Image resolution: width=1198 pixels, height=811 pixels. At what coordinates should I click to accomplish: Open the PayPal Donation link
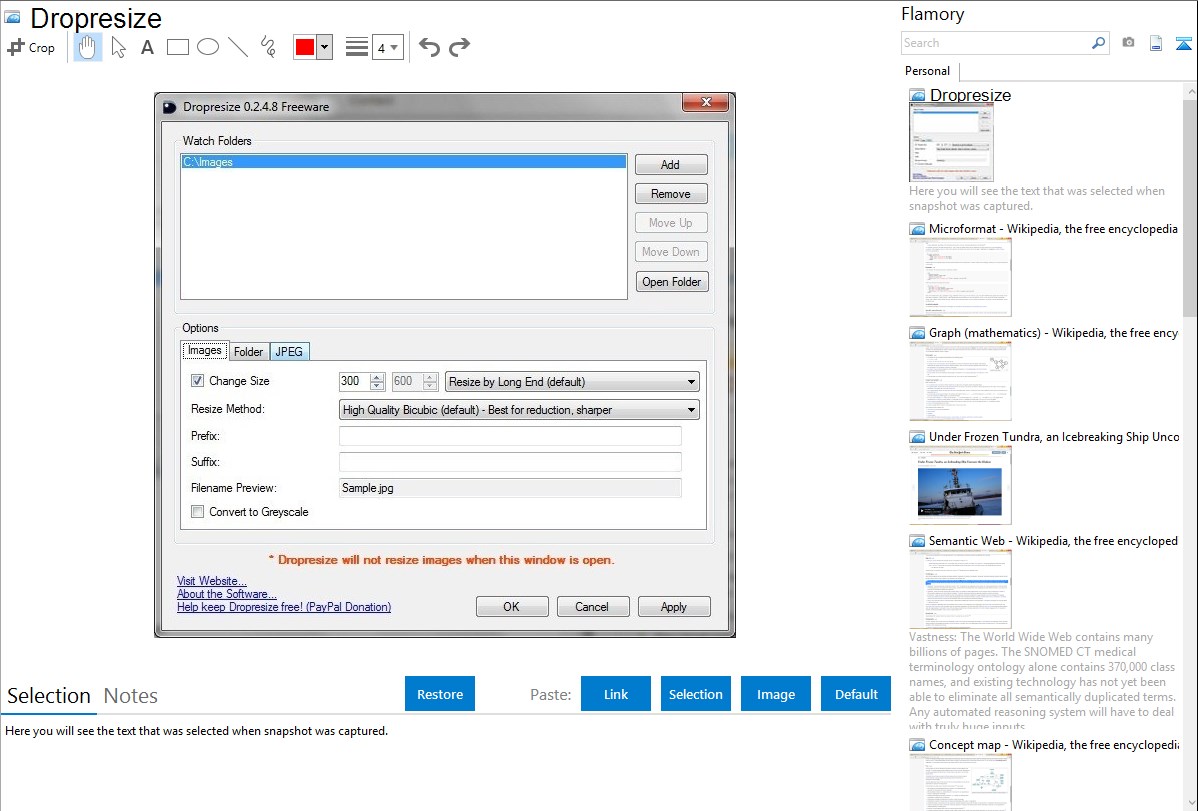[283, 607]
